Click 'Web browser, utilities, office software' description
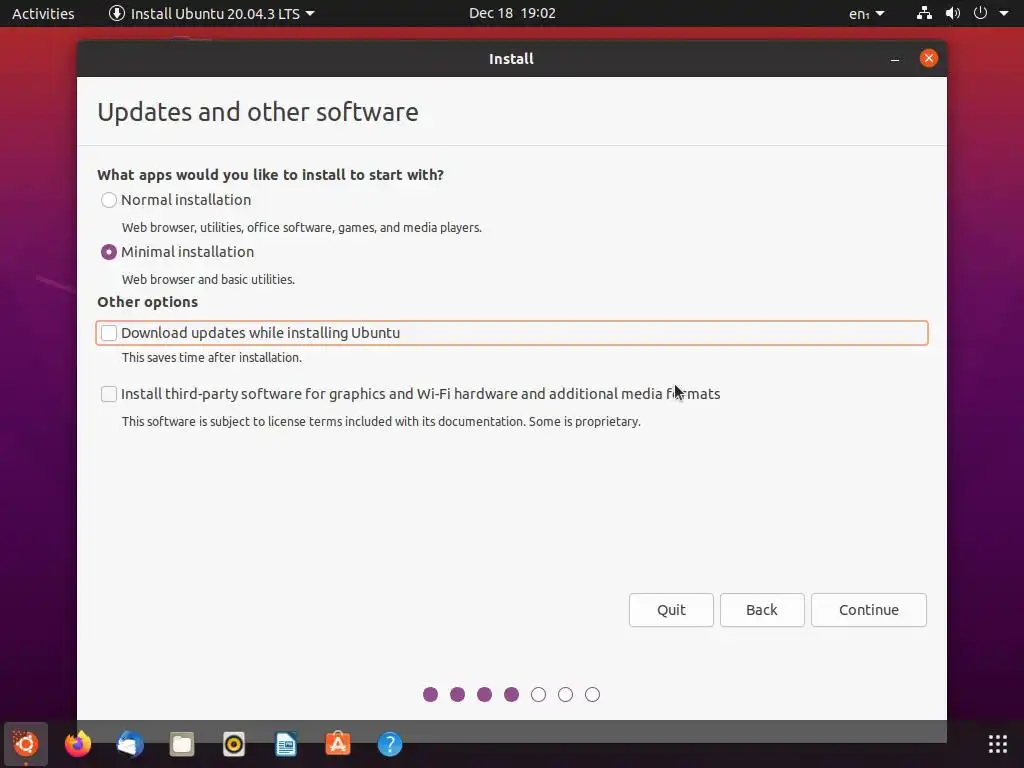 pos(302,228)
